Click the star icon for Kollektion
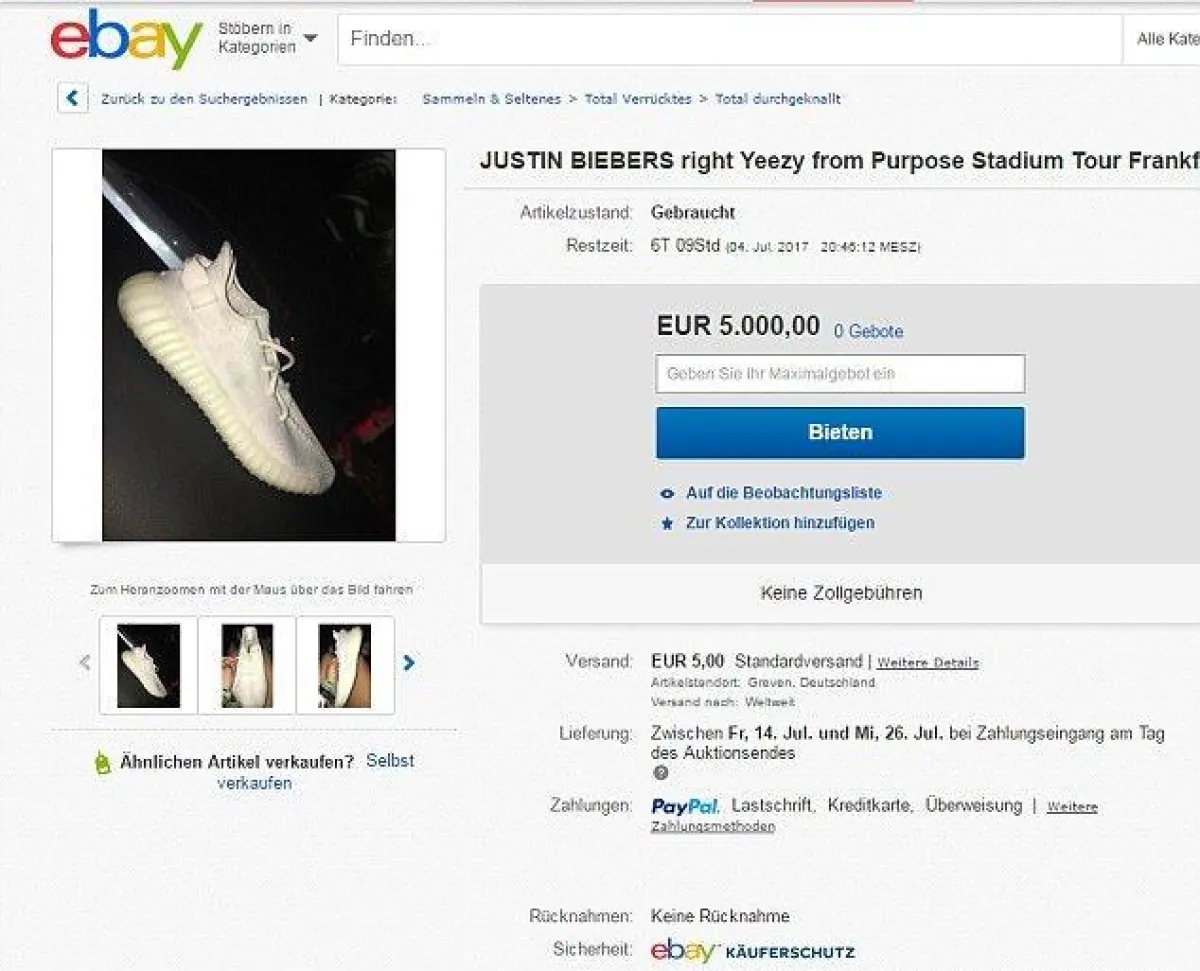This screenshot has width=1200, height=971. 667,523
